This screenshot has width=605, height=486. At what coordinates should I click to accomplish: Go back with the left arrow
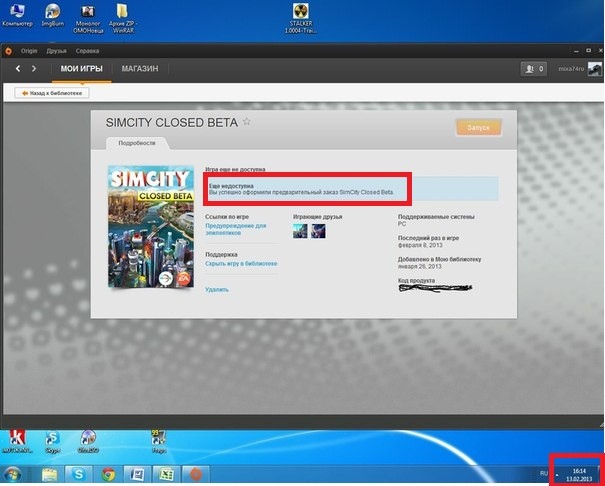18,69
